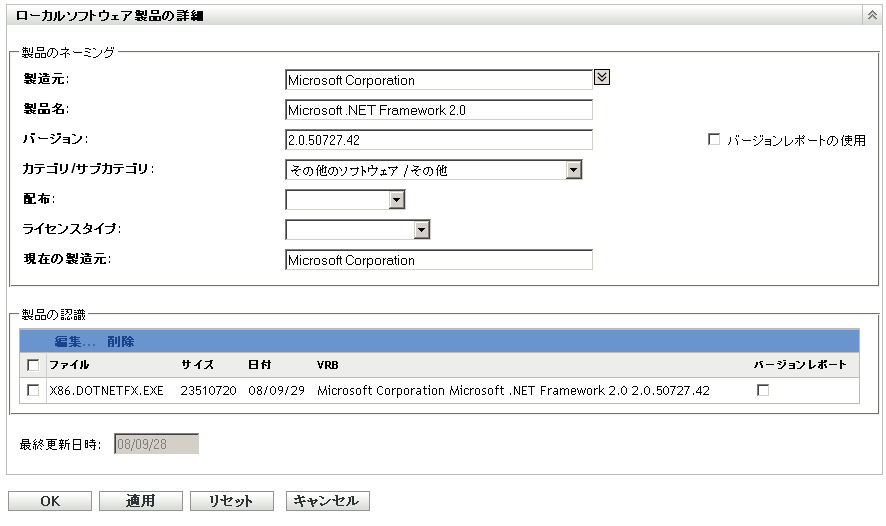Open カテゴリ/サブカテゴリ dropdown
The width and height of the screenshot is (886, 526).
tap(573, 170)
